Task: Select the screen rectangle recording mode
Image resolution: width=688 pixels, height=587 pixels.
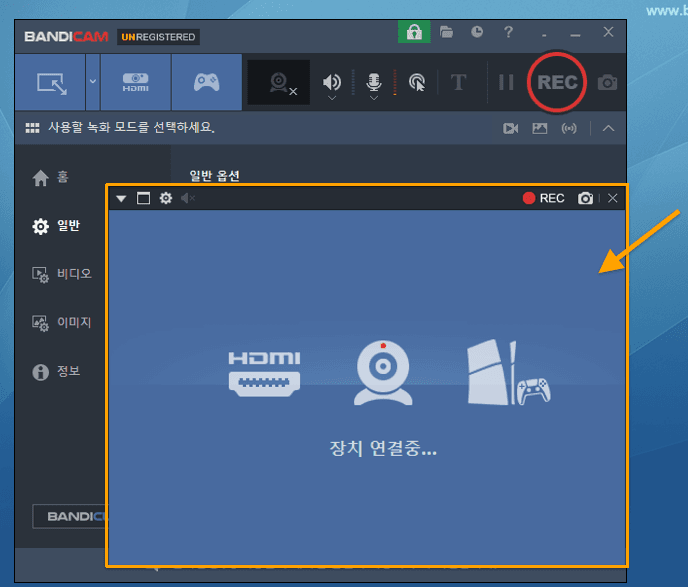Action: pyautogui.click(x=50, y=82)
